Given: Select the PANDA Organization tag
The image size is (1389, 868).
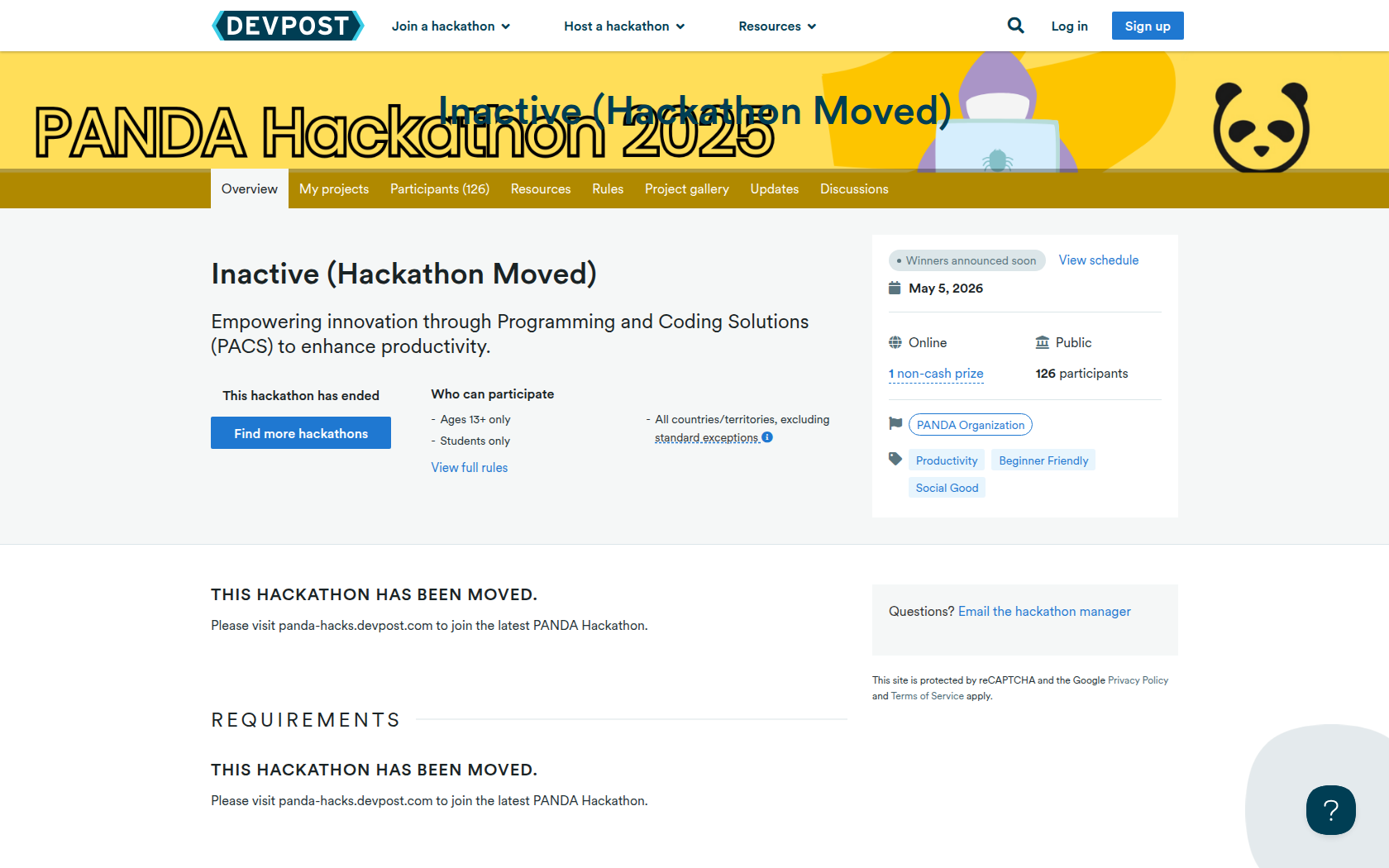Looking at the screenshot, I should pyautogui.click(x=970, y=425).
